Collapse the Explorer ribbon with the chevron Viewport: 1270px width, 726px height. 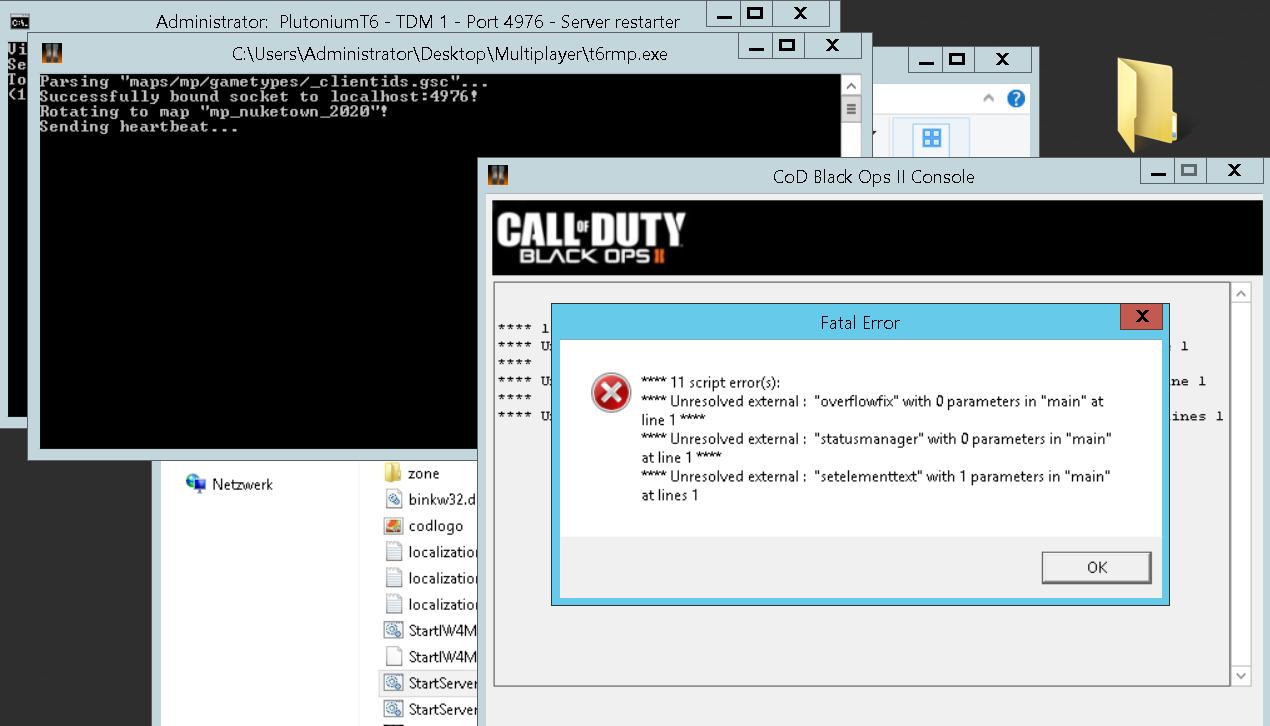point(988,98)
